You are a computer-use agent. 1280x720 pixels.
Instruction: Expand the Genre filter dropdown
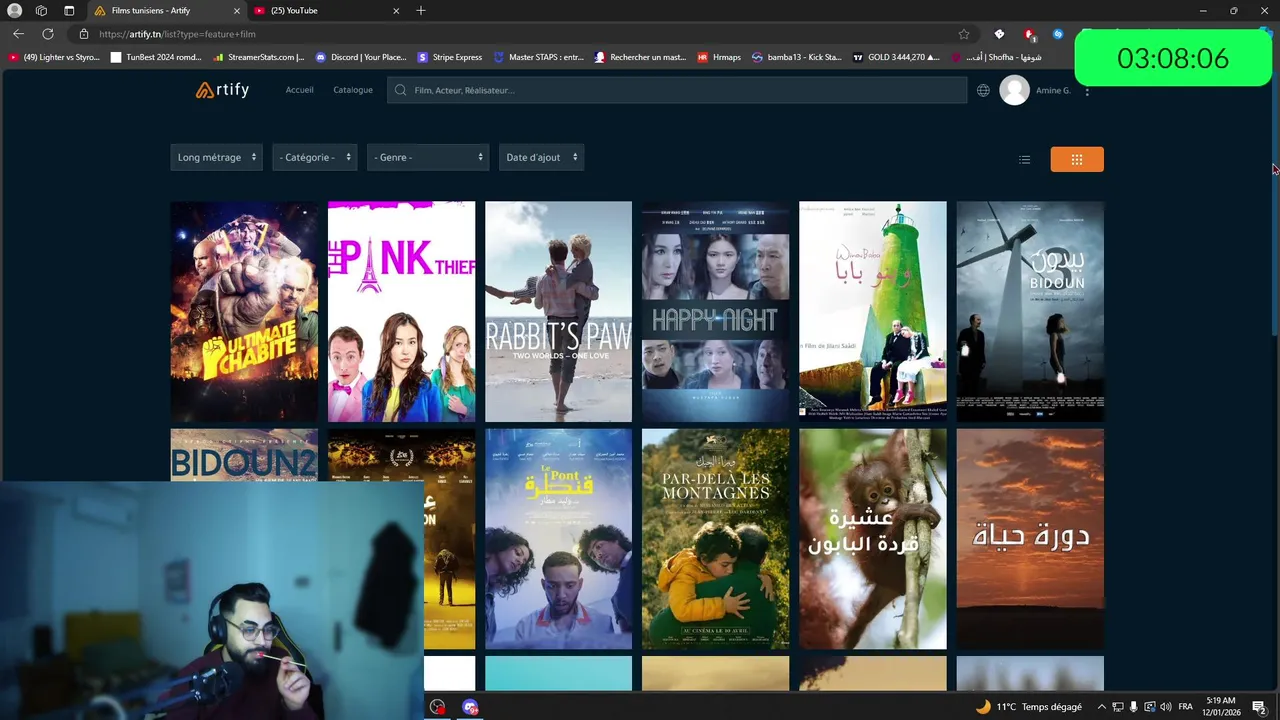click(x=427, y=157)
